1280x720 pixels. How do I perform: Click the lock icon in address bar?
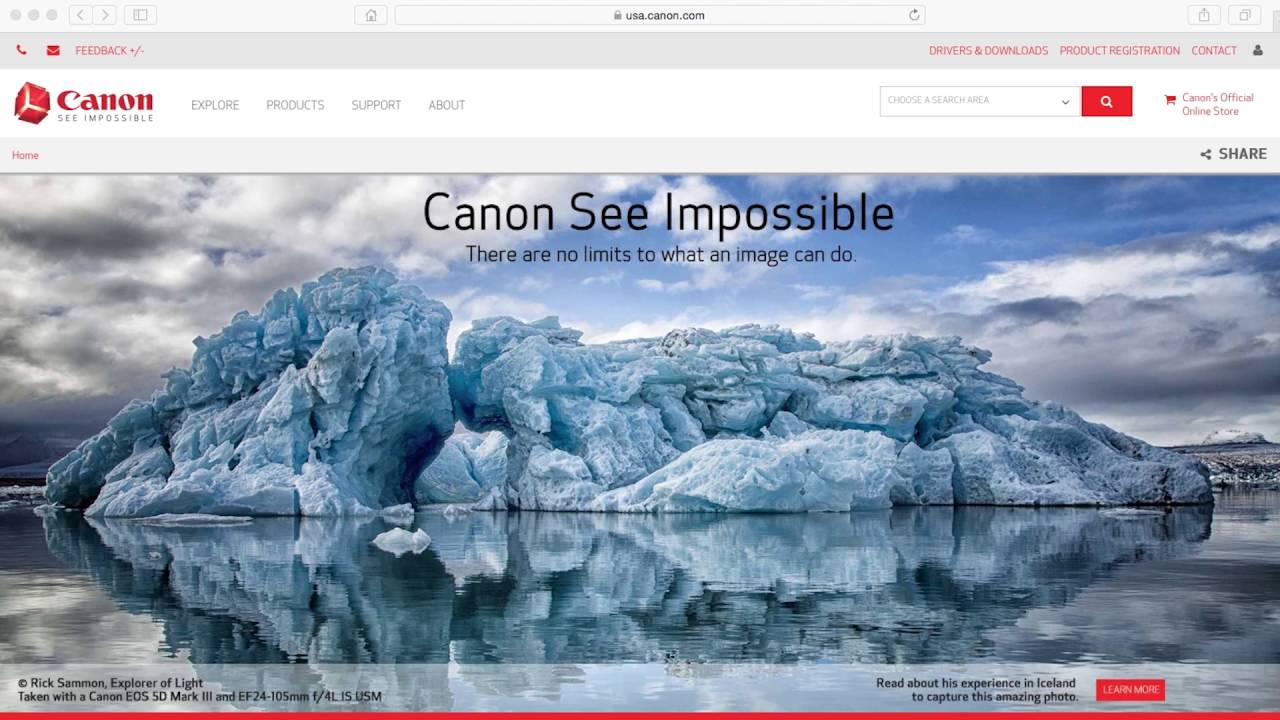[x=618, y=15]
